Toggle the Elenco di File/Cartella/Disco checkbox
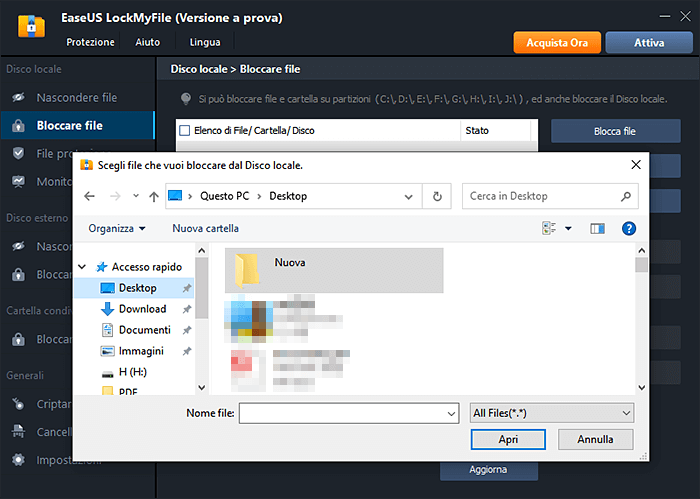 184,130
